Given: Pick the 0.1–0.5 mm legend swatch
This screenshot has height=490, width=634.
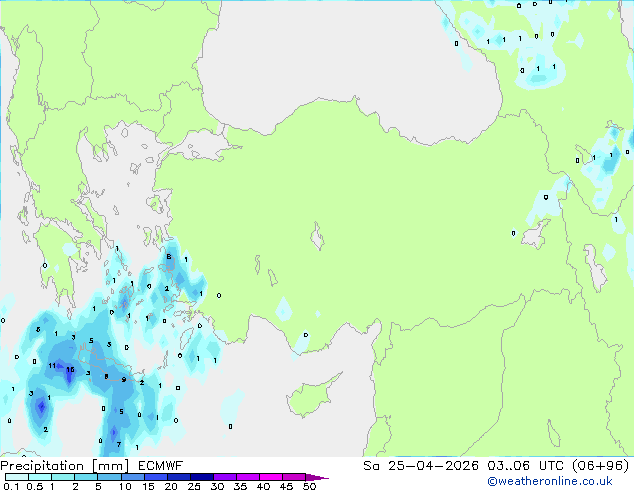Looking at the screenshot, I should tap(17, 477).
